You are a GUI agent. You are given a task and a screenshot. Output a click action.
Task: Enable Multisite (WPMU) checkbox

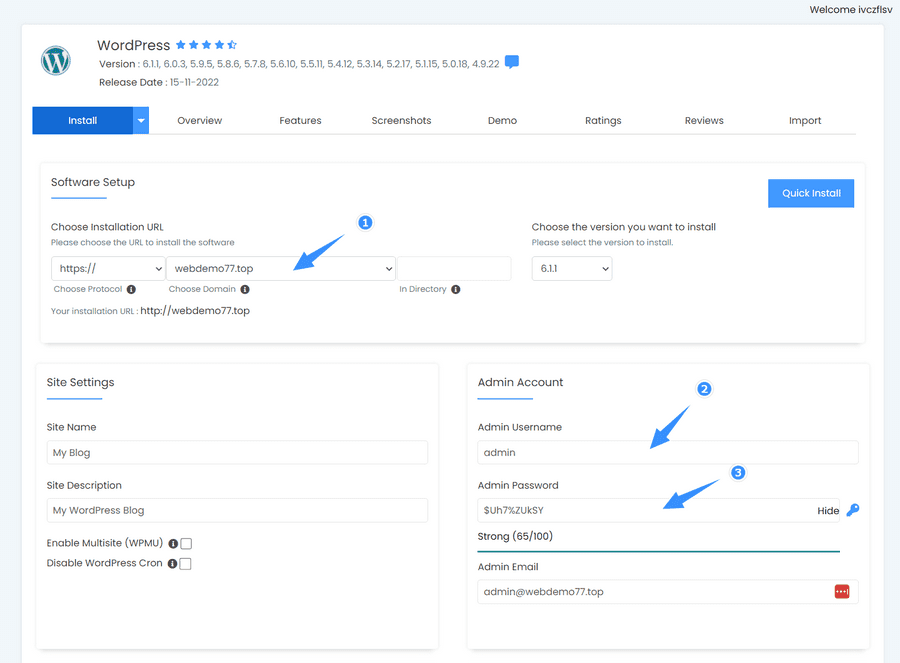[186, 544]
